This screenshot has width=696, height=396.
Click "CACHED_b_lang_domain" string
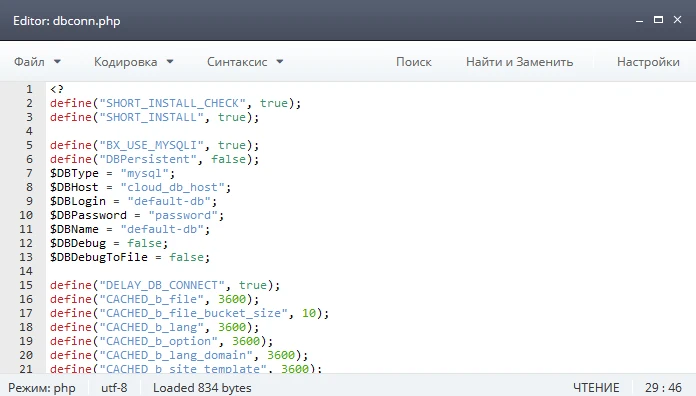(176, 355)
